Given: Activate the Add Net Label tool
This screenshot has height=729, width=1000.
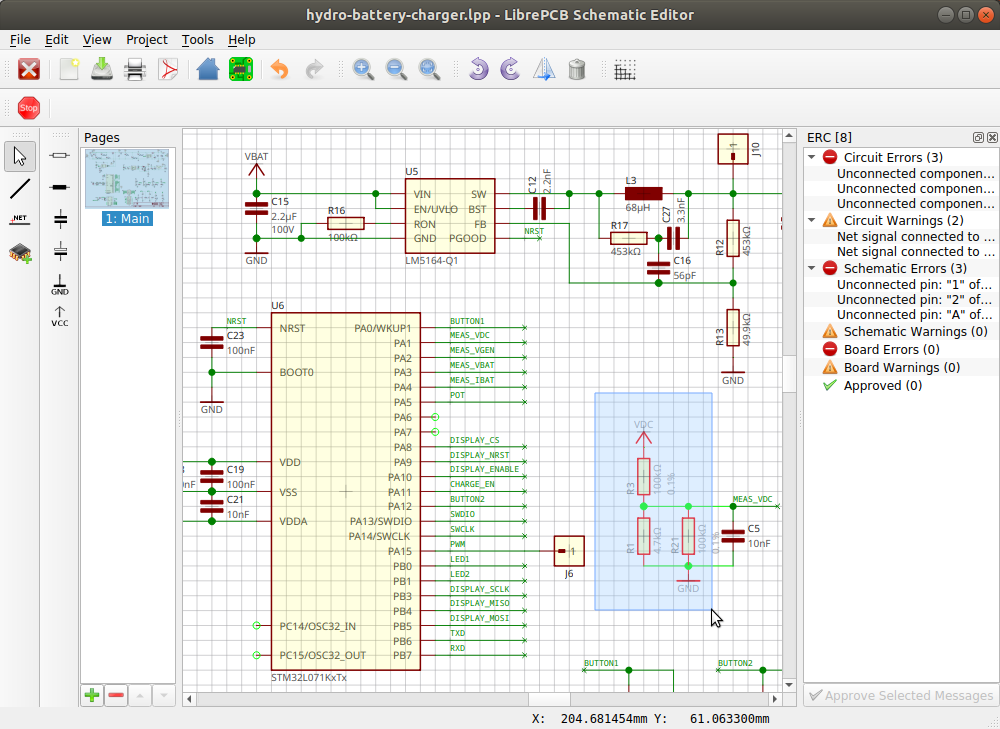Looking at the screenshot, I should 20,220.
